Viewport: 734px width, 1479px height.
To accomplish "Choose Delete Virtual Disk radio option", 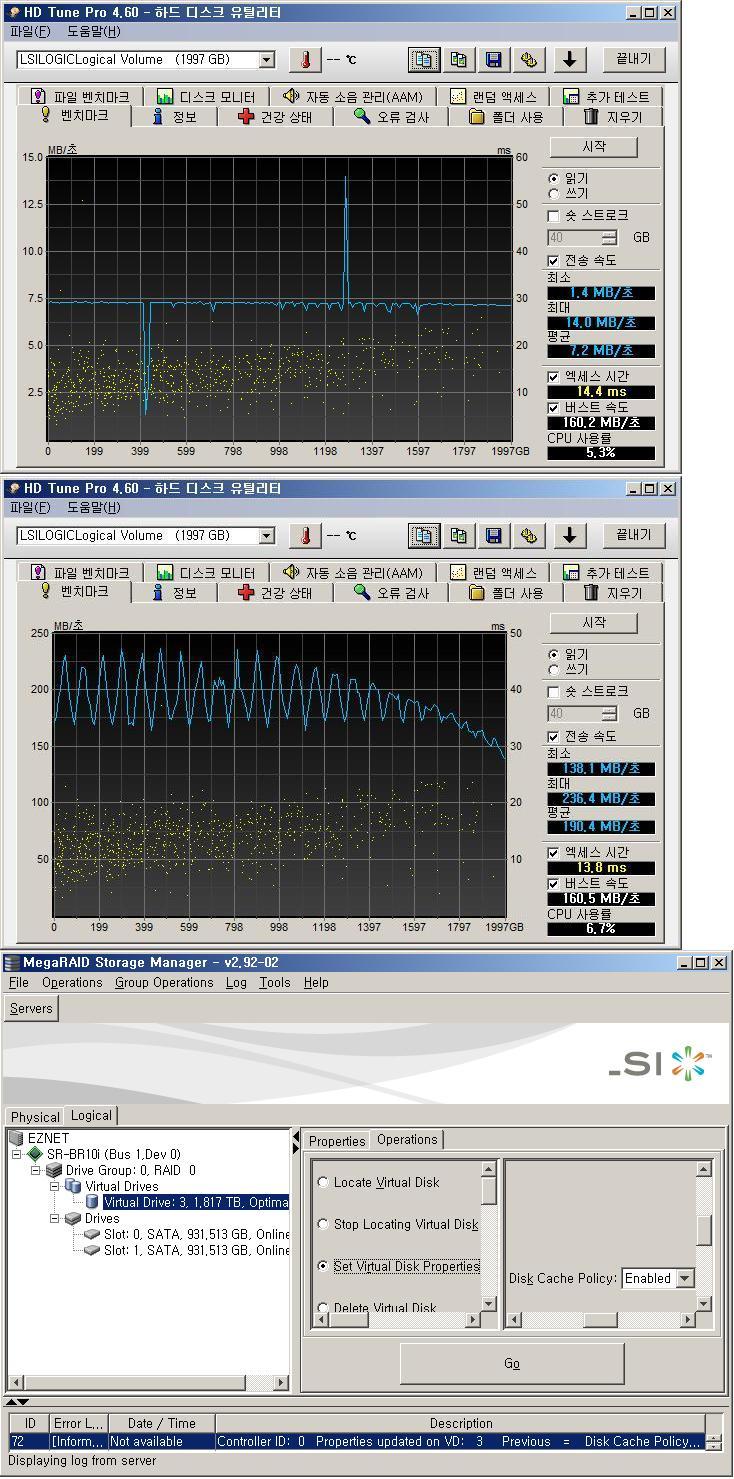I will pos(323,1307).
